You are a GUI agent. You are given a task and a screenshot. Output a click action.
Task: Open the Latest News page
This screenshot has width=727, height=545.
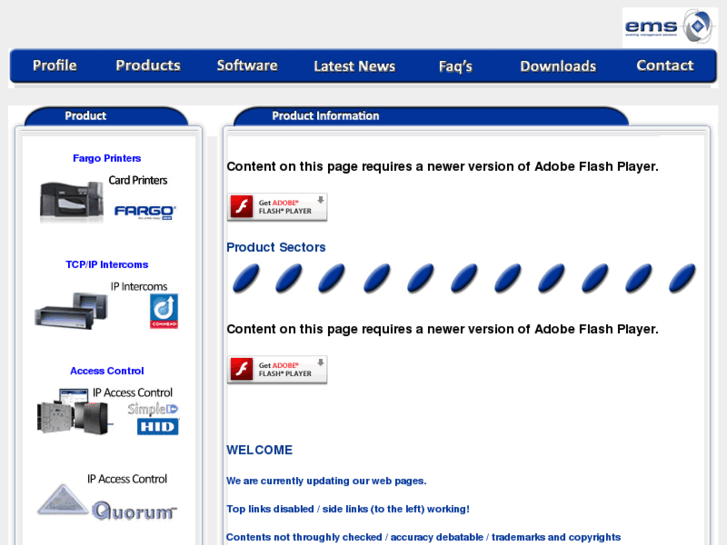click(x=355, y=66)
